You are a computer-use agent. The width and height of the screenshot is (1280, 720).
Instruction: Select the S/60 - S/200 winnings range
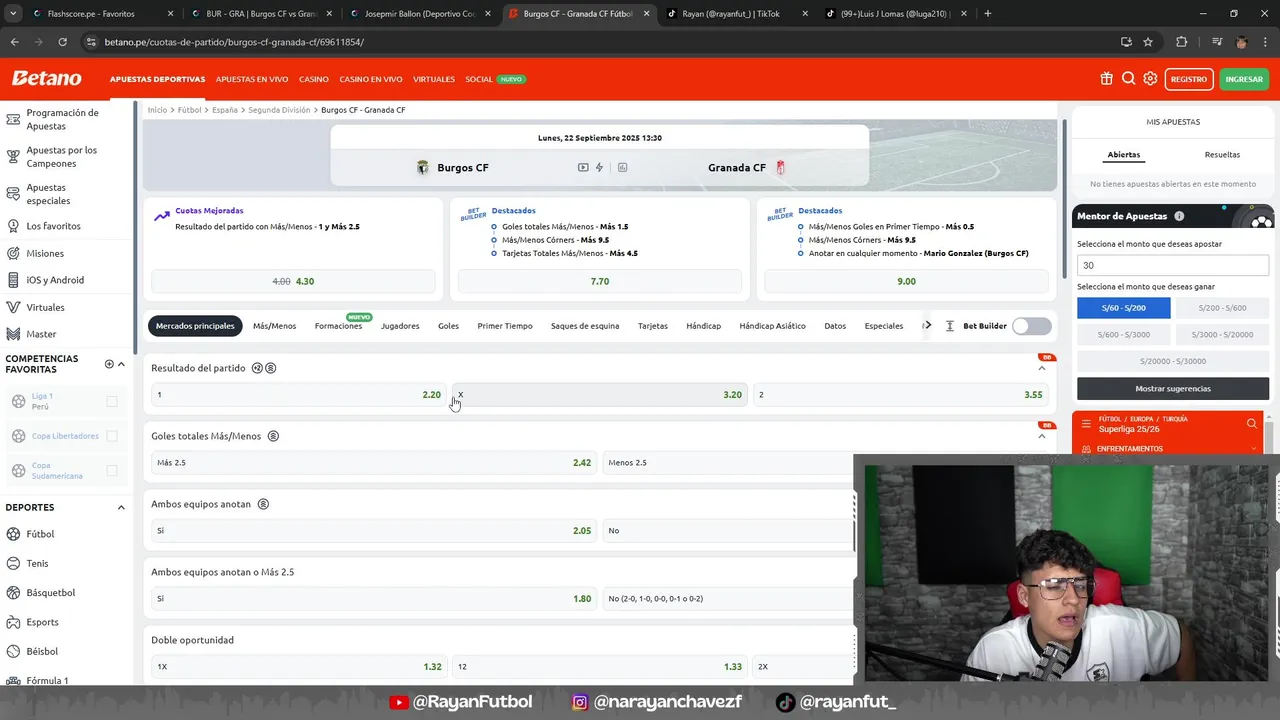pyautogui.click(x=1123, y=308)
